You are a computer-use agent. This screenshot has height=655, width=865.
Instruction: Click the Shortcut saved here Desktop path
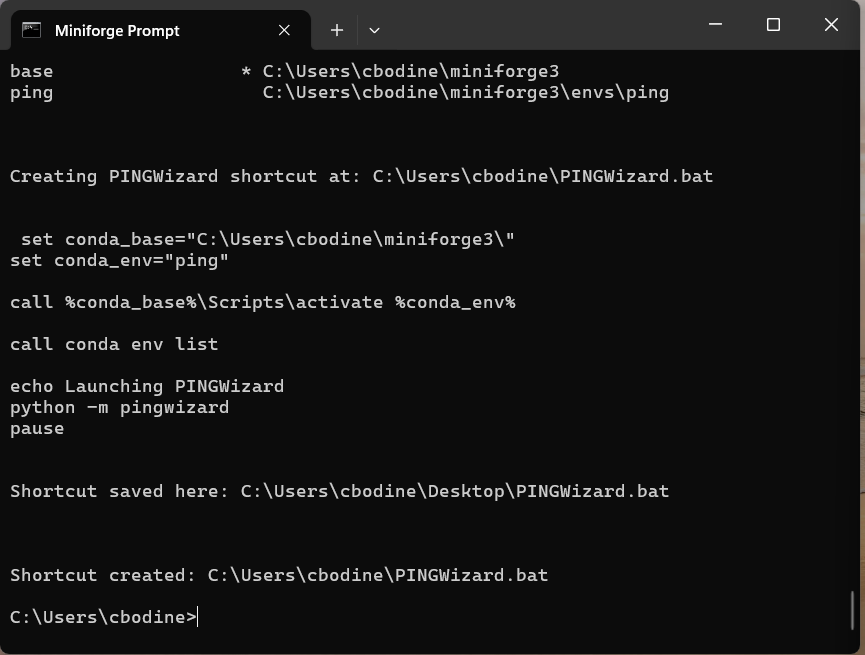pyautogui.click(x=455, y=491)
